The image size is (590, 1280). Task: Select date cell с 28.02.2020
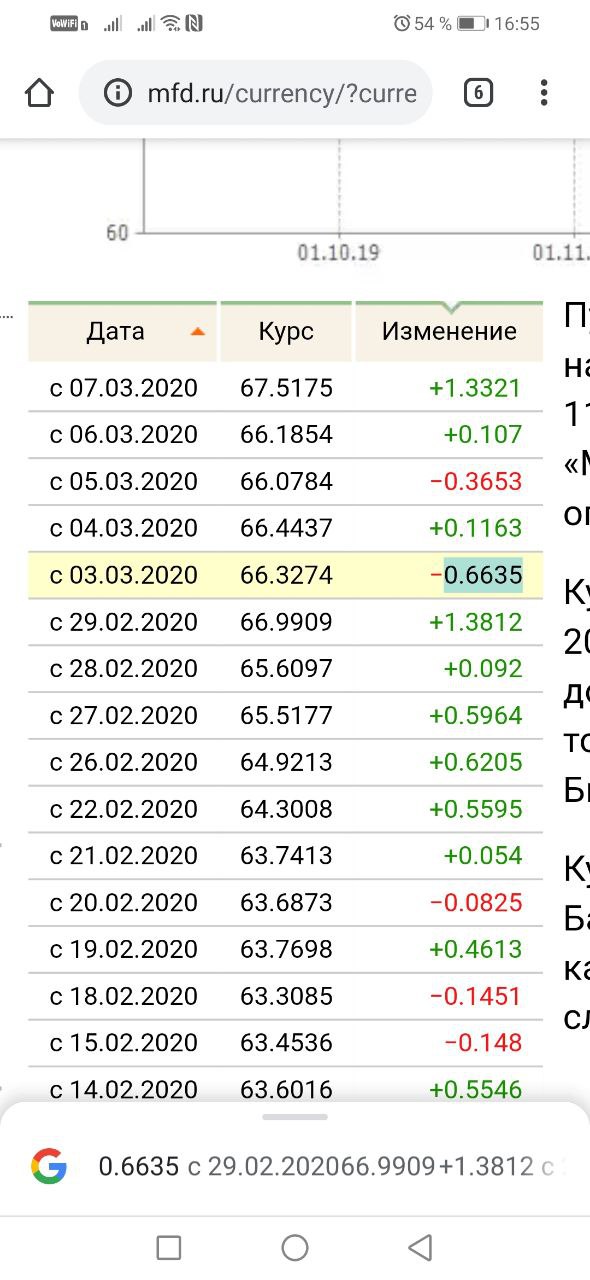[x=124, y=669]
